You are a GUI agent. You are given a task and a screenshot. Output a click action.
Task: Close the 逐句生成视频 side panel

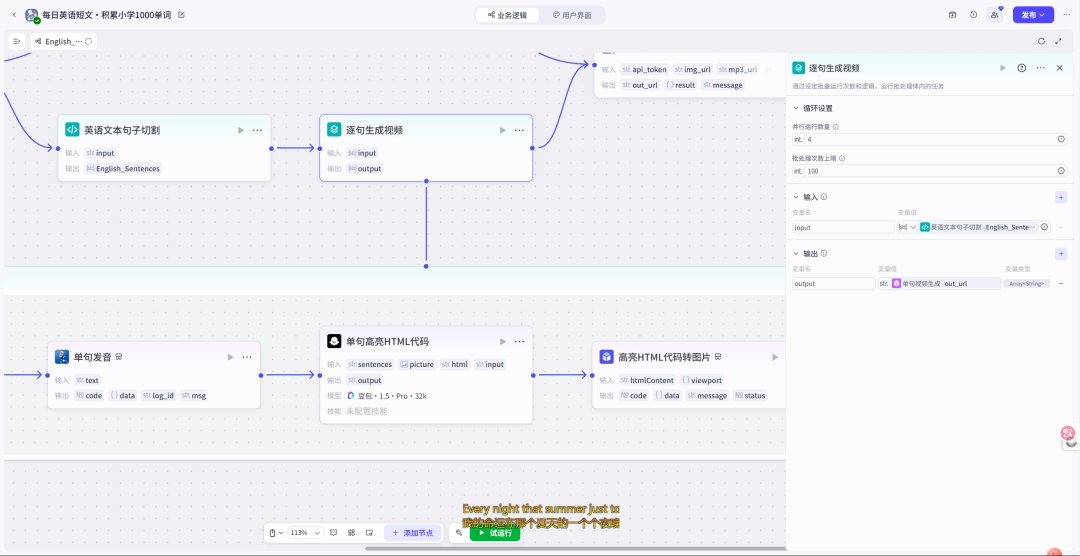click(1059, 68)
